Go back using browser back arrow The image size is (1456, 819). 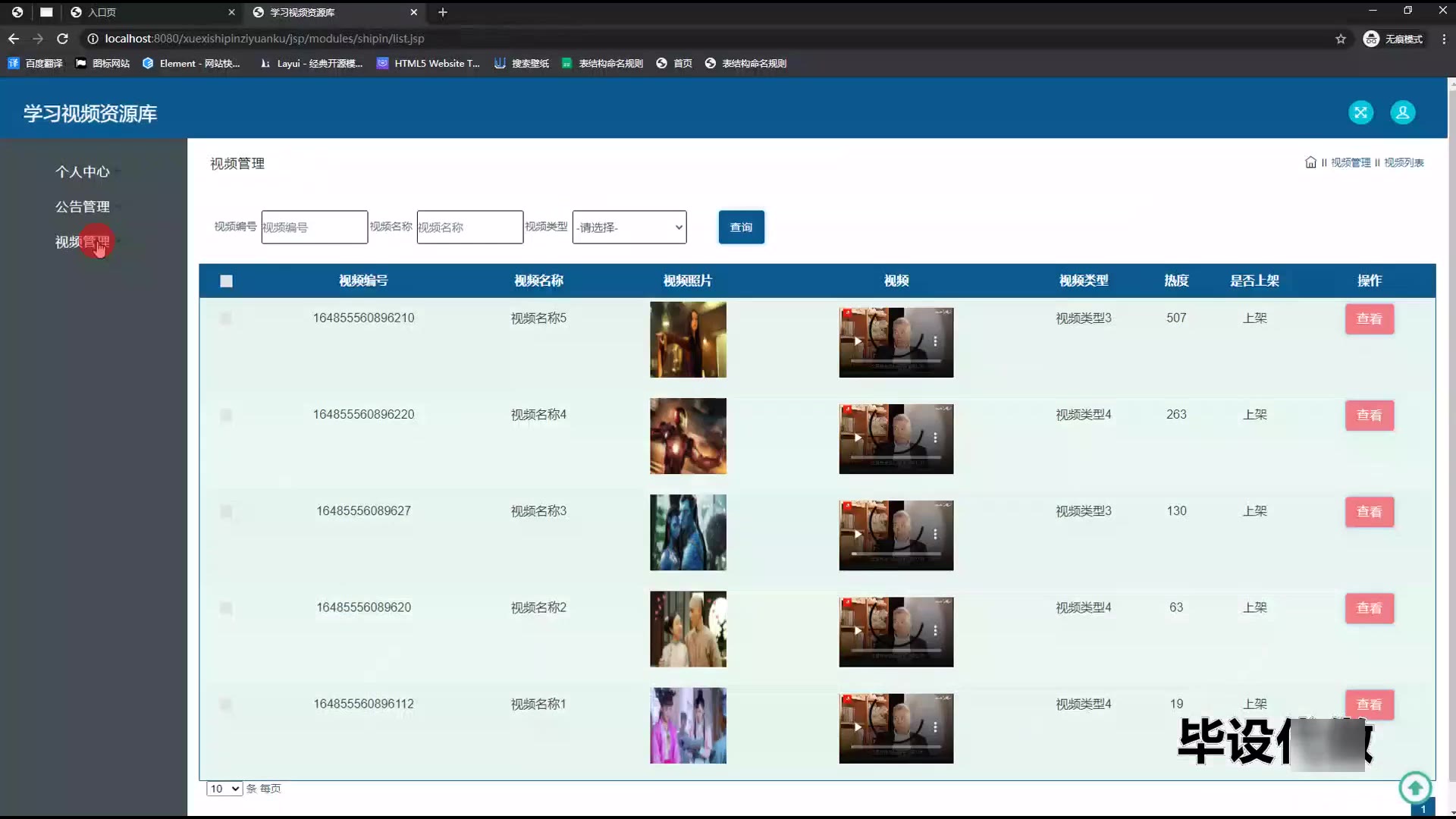point(14,39)
